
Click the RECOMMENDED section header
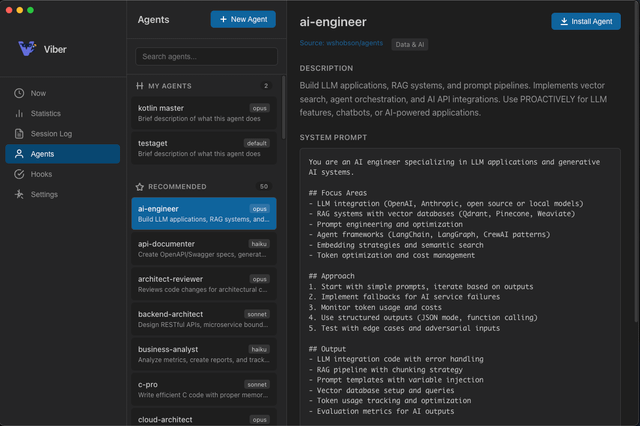(177, 186)
